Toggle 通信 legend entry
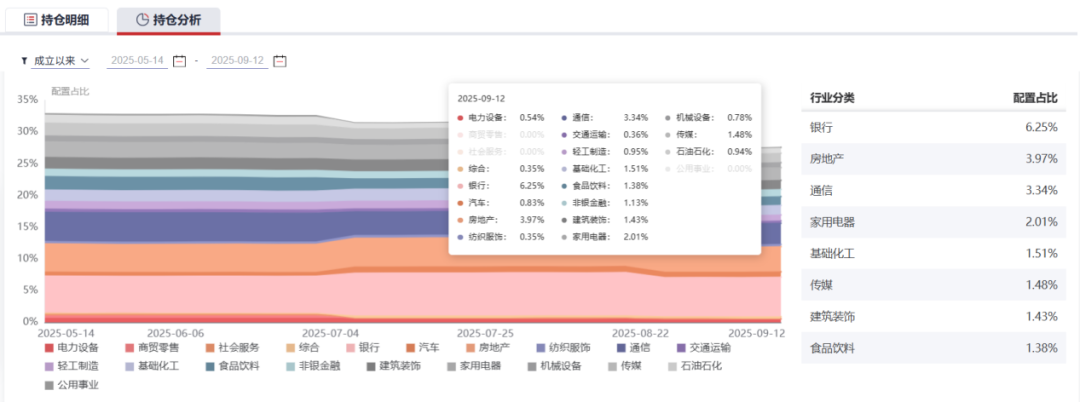1080x402 pixels. click(x=631, y=348)
